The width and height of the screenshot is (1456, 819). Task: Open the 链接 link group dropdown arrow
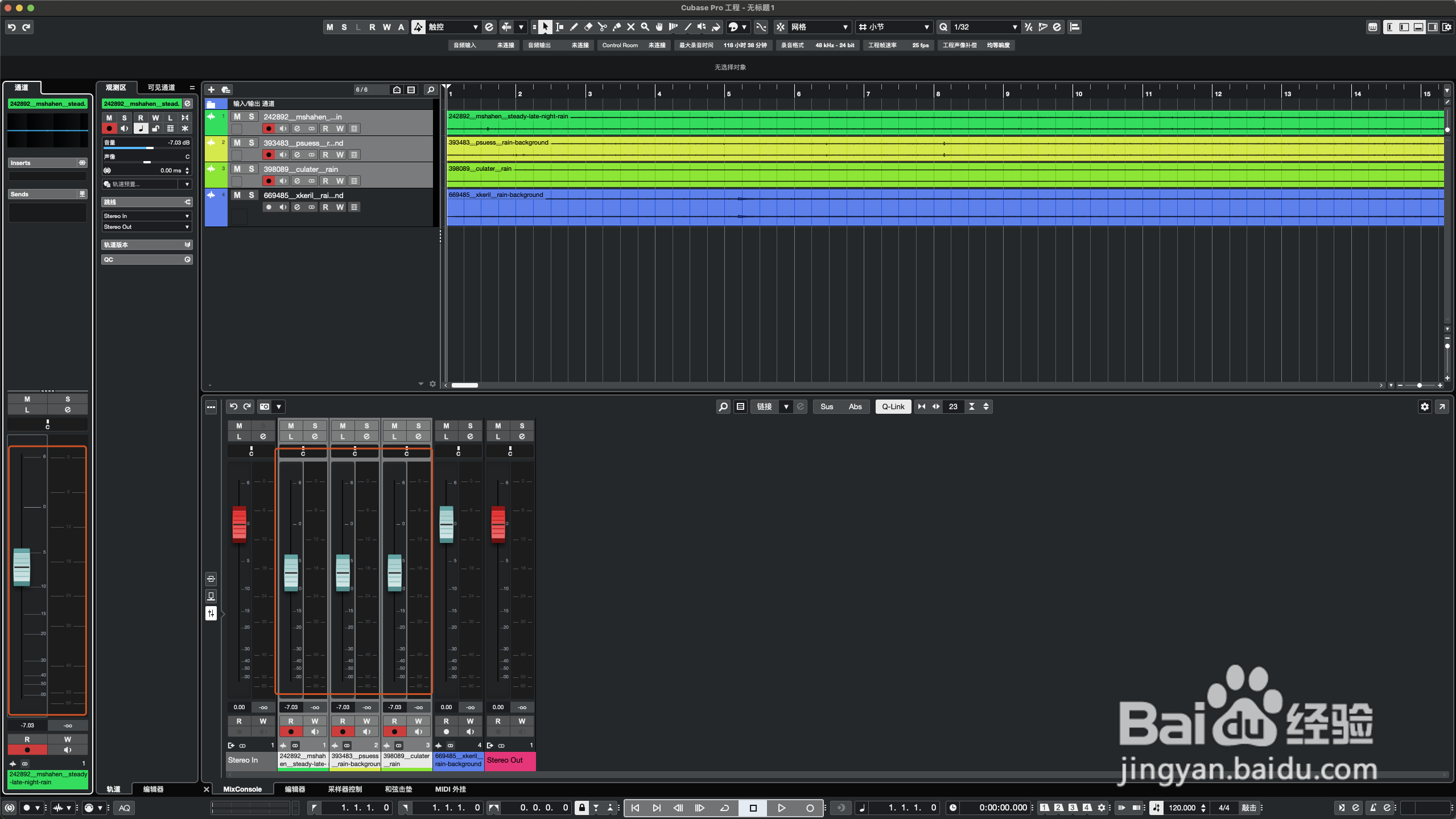pyautogui.click(x=786, y=406)
